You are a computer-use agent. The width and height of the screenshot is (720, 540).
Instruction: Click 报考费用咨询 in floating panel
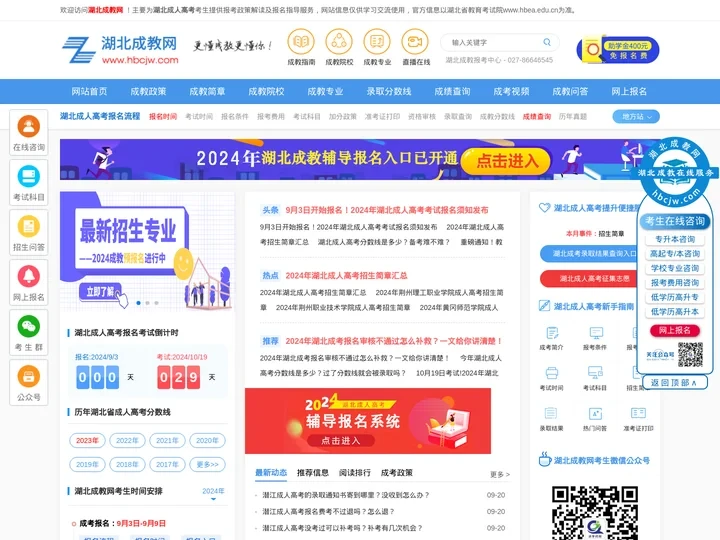click(675, 283)
